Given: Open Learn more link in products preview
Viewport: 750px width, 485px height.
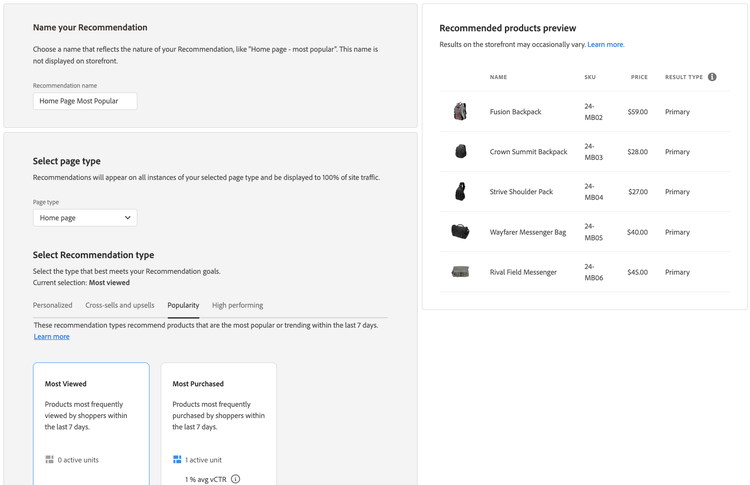Looking at the screenshot, I should (x=606, y=45).
